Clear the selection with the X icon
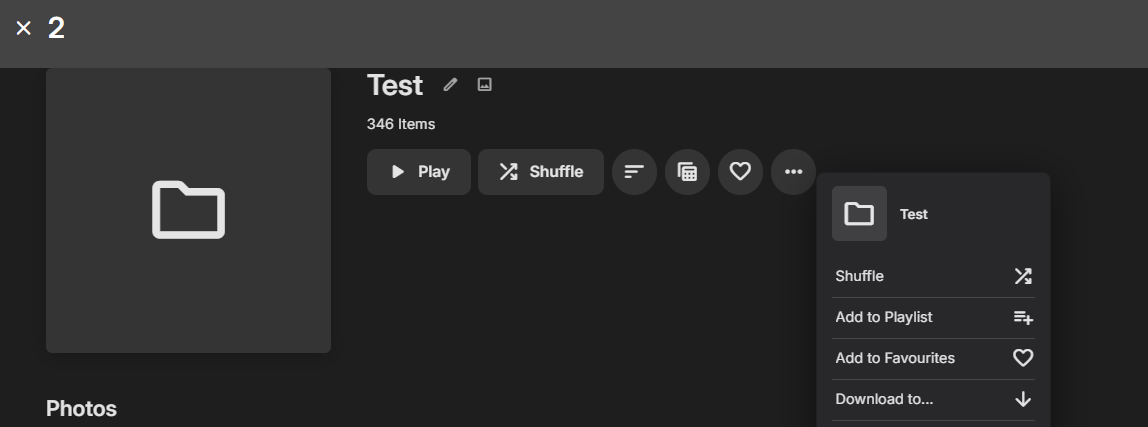Image resolution: width=1148 pixels, height=427 pixels. click(x=23, y=29)
